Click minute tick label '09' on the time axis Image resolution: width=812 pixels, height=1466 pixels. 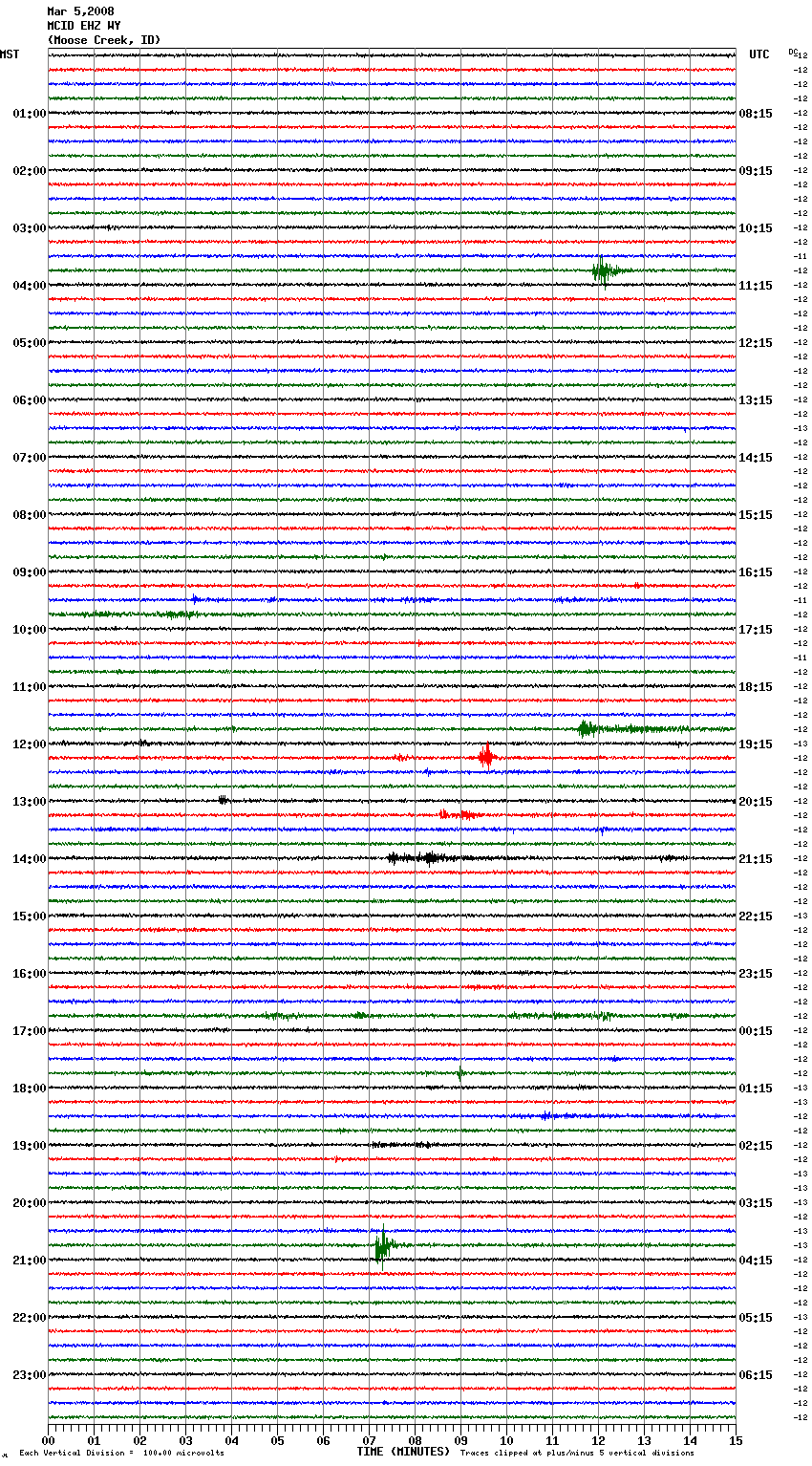pos(461,1440)
